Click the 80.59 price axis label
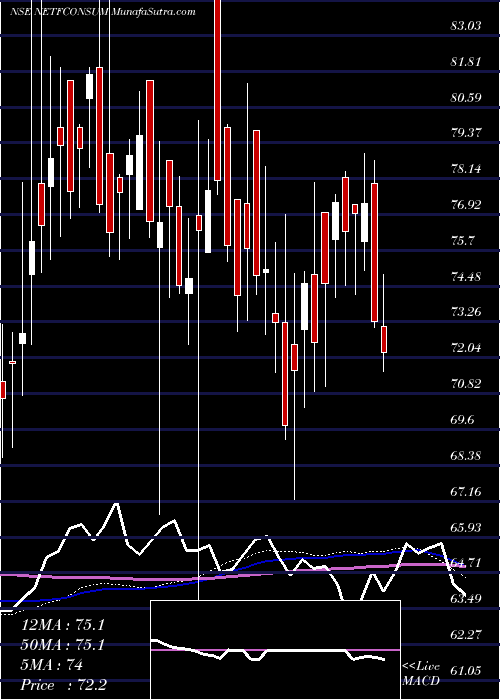This screenshot has height=700, width=500. (x=466, y=97)
